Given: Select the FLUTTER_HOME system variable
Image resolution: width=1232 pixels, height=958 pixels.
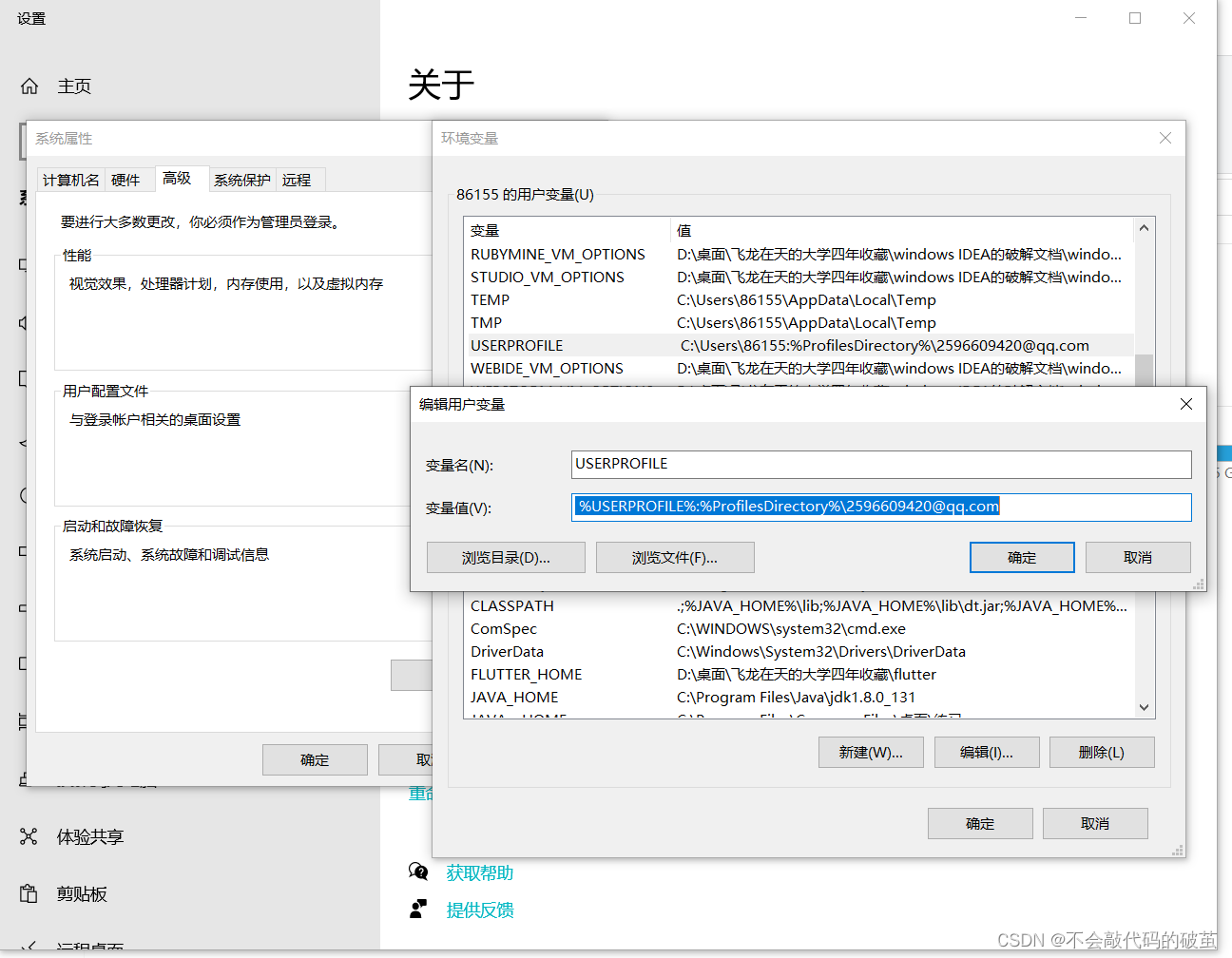Looking at the screenshot, I should tap(799, 675).
